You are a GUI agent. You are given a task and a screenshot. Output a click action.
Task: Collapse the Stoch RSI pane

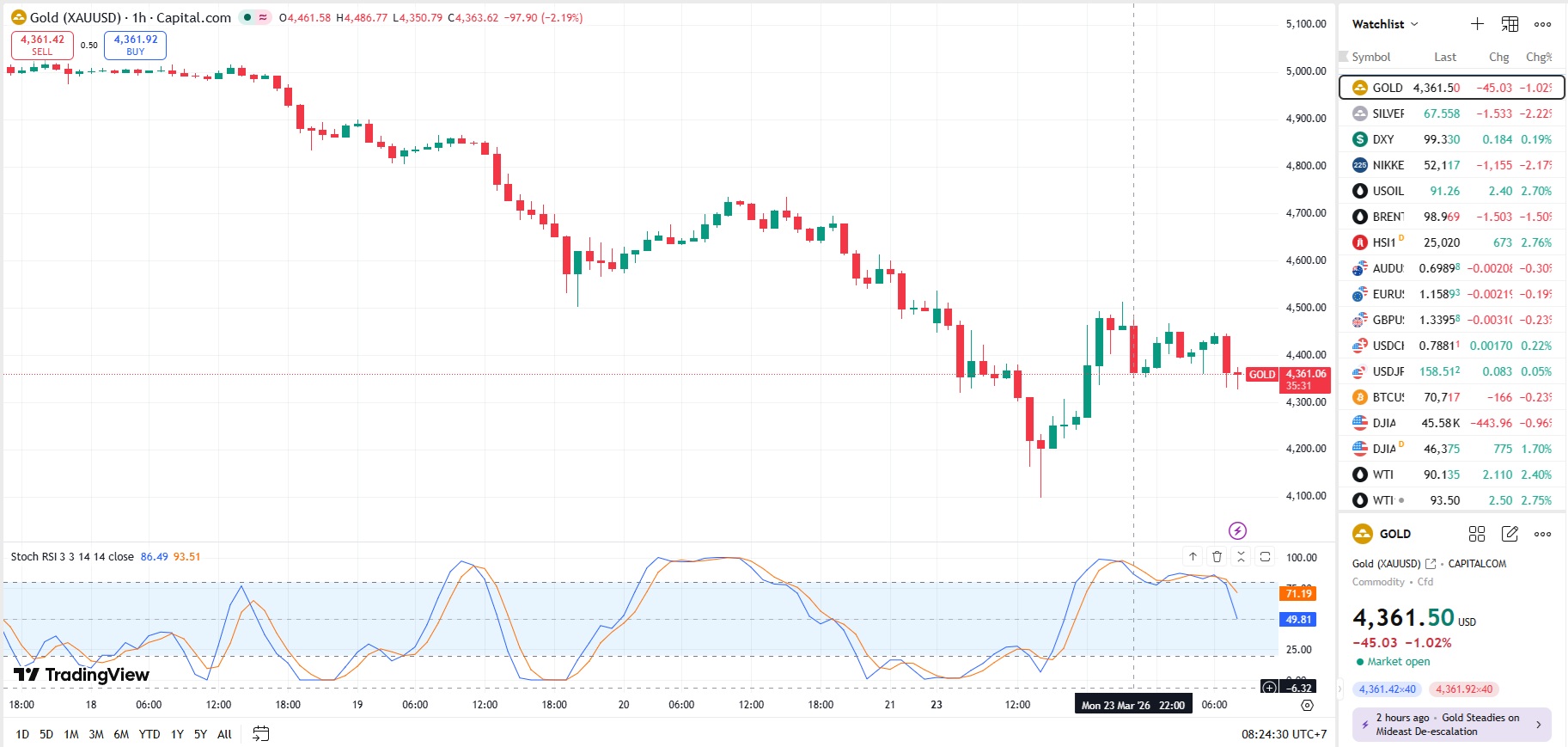coord(1241,557)
